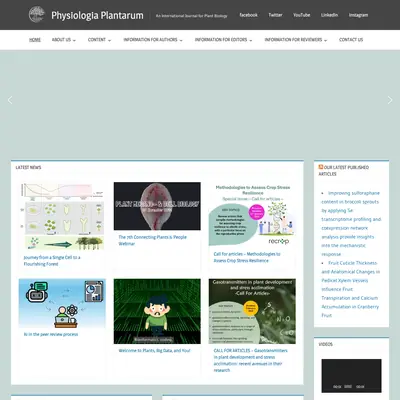Open 'Journey from a Single Cell to a Flourishing Forest' link
Image resolution: width=400 pixels, height=400 pixels.
click(52, 261)
